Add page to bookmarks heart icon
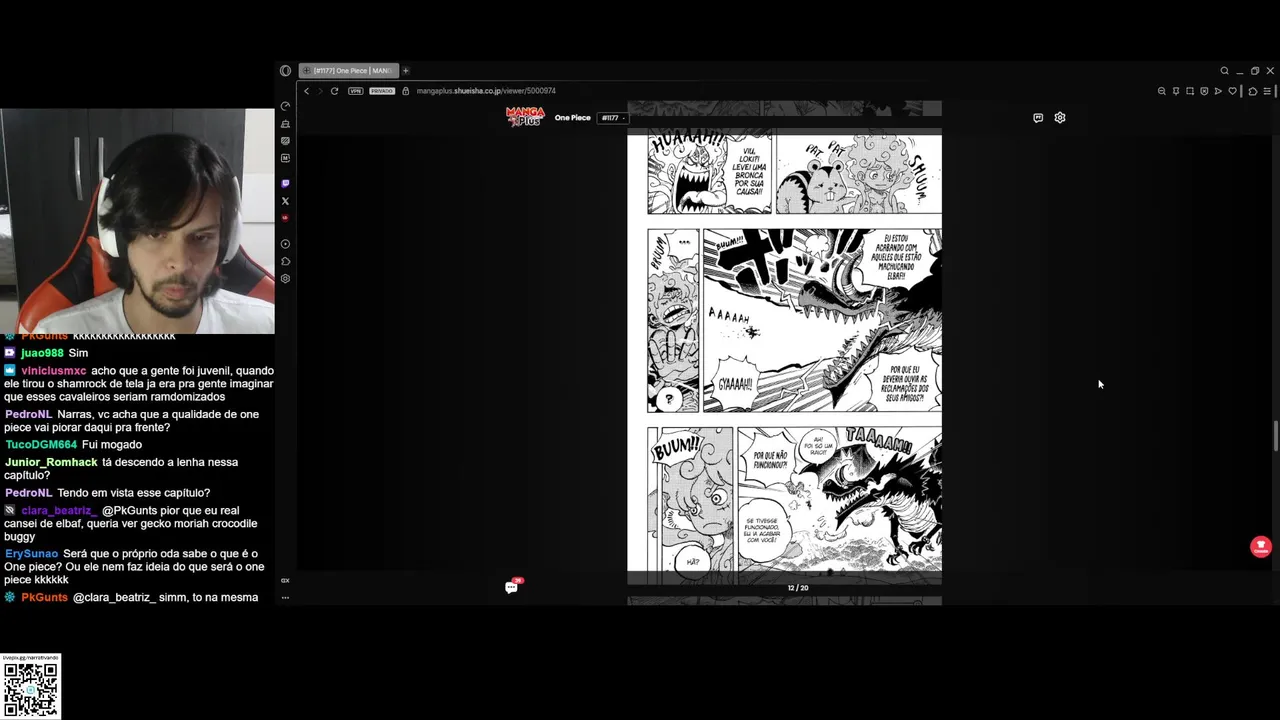 pyautogui.click(x=1233, y=91)
